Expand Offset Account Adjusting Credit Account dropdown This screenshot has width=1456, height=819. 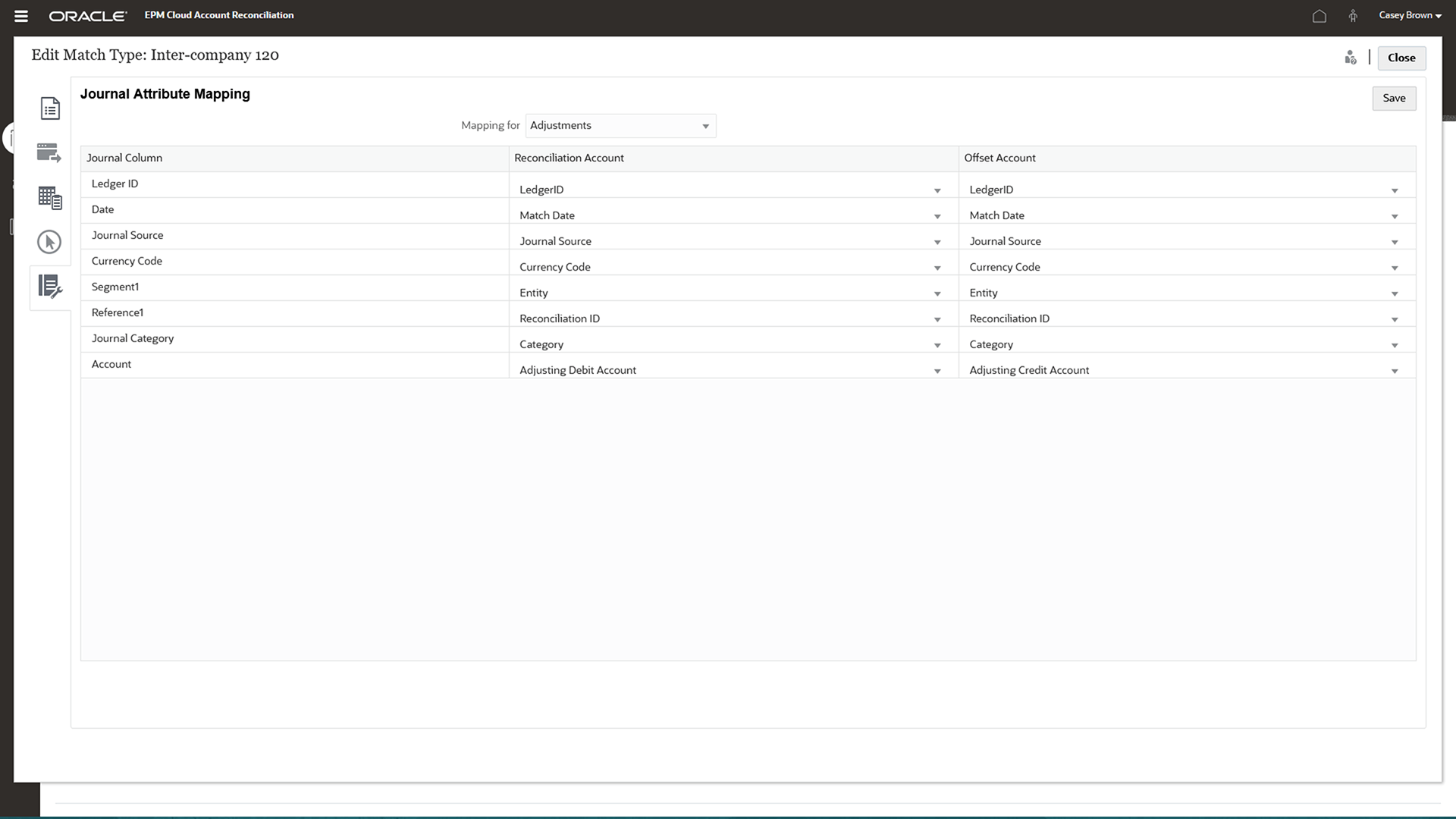[x=1395, y=371]
